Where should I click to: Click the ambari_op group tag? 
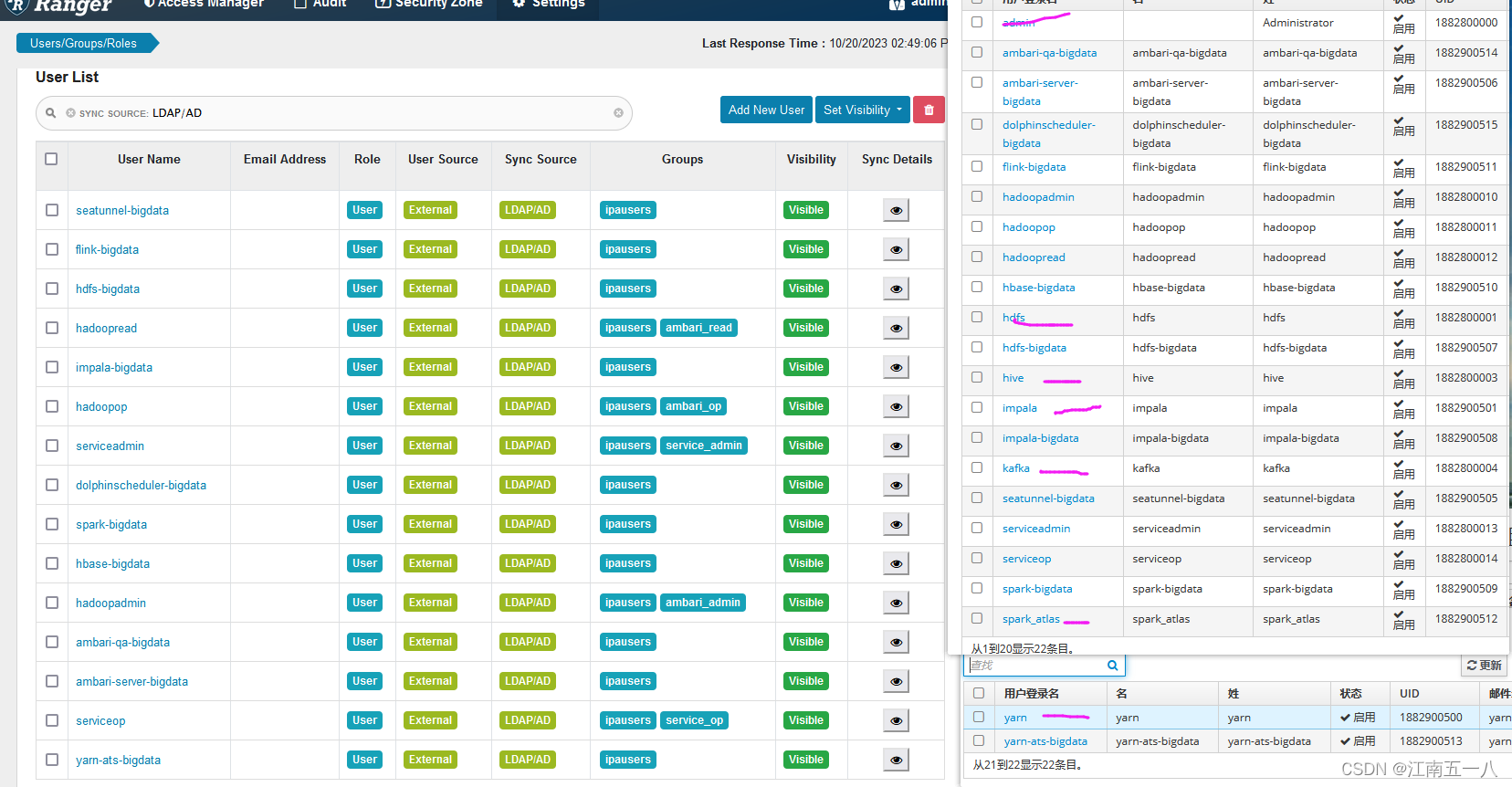693,406
